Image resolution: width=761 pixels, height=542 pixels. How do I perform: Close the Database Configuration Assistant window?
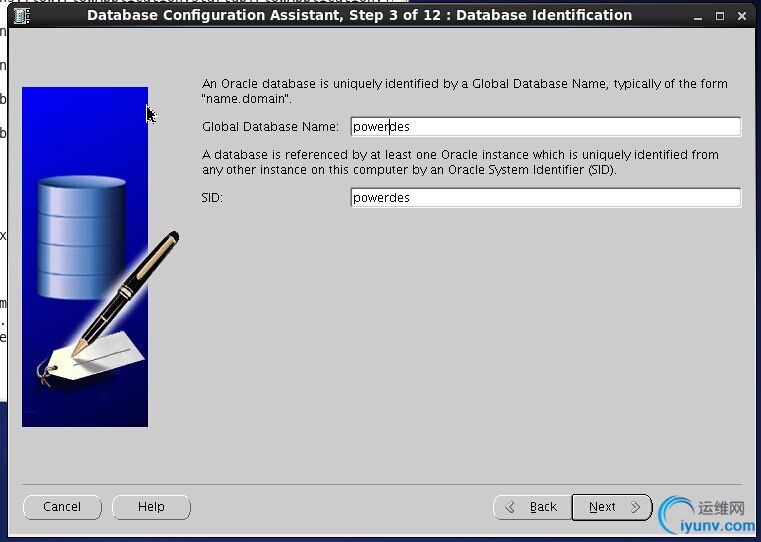pyautogui.click(x=742, y=16)
